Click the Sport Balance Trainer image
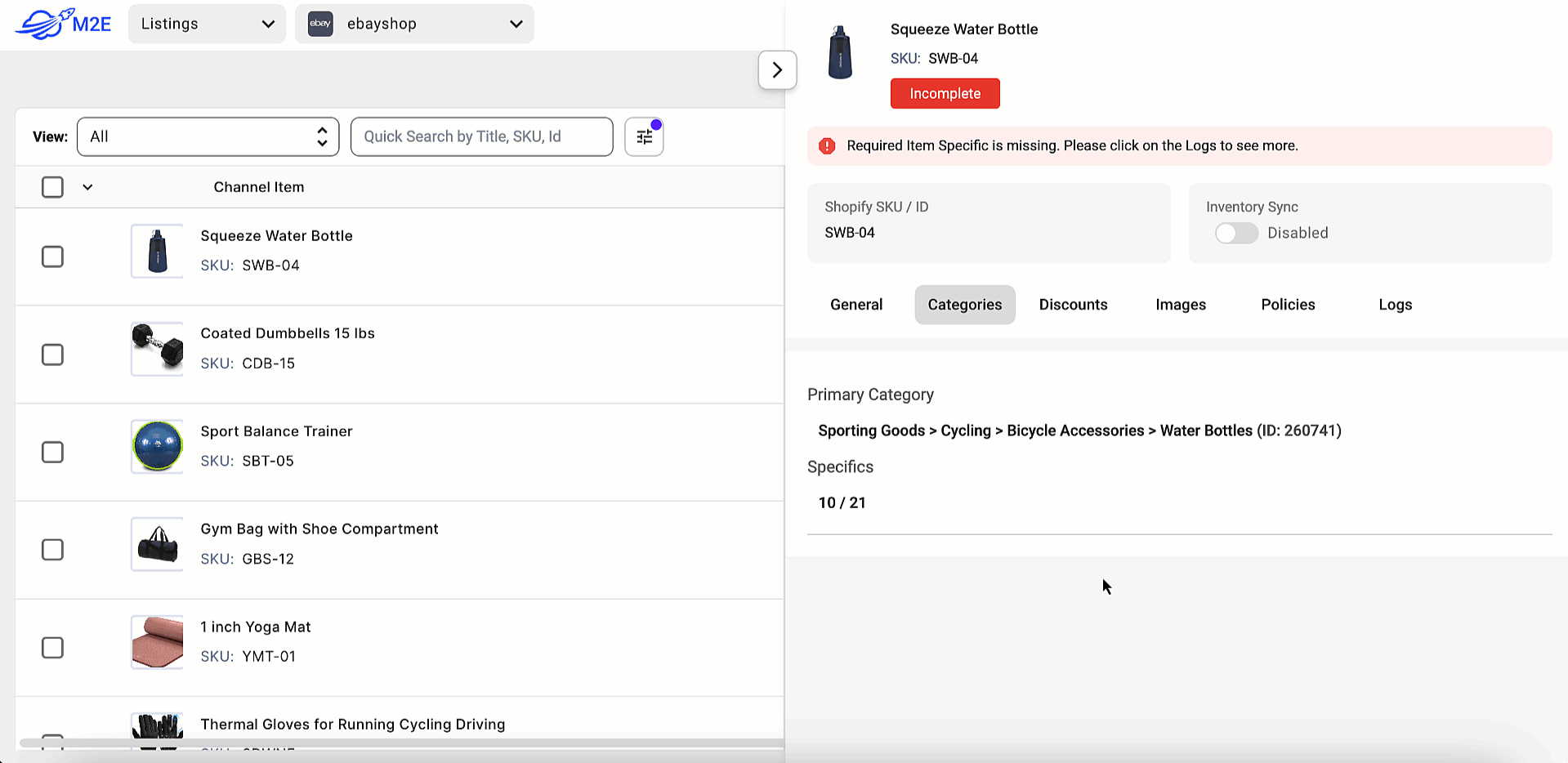1568x763 pixels. [x=156, y=446]
